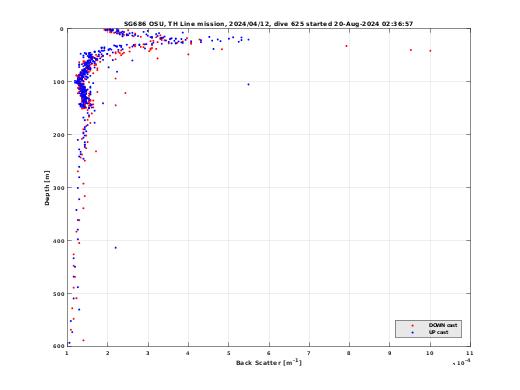Select the isolated blue point near depth 412
This screenshot has height=390, width=520.
click(116, 248)
